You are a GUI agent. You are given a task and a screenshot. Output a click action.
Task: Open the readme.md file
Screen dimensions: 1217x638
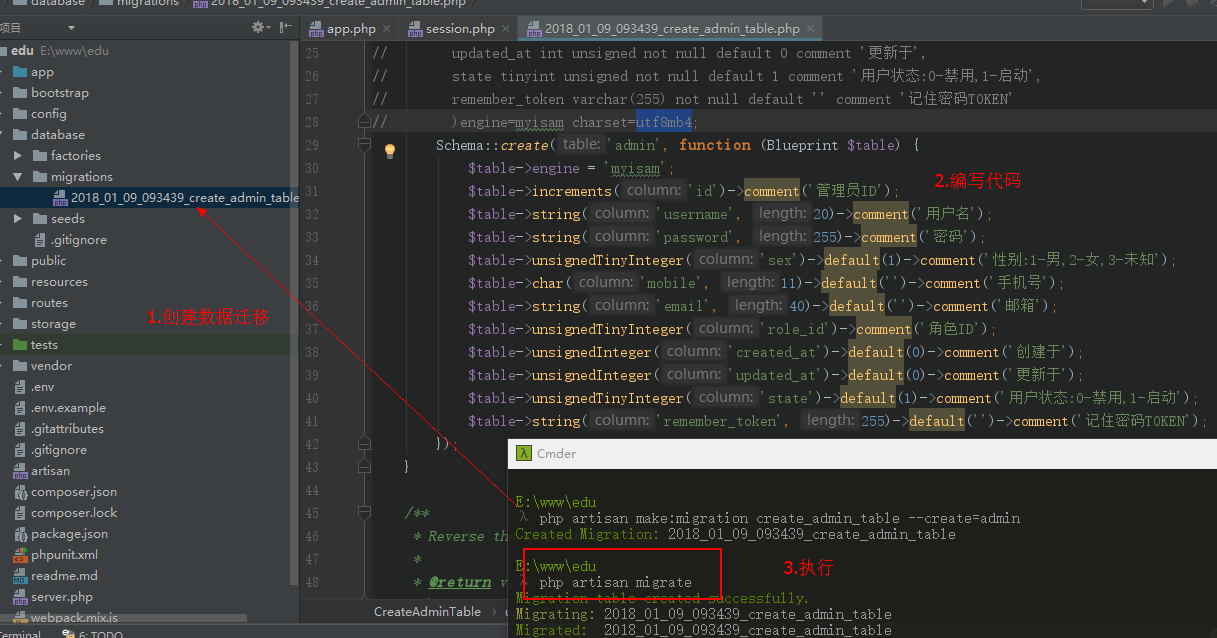(x=64, y=576)
